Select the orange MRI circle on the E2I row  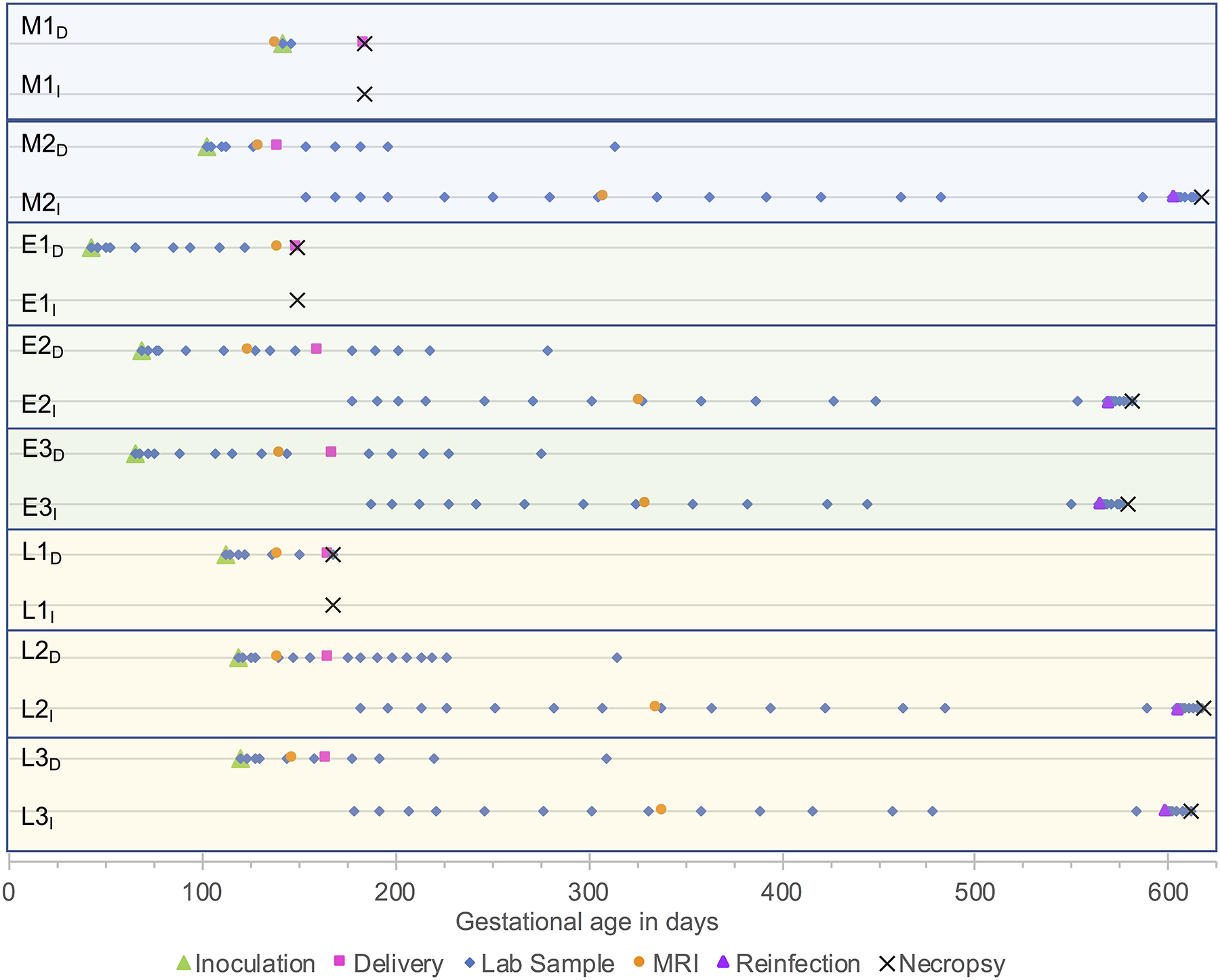(638, 399)
